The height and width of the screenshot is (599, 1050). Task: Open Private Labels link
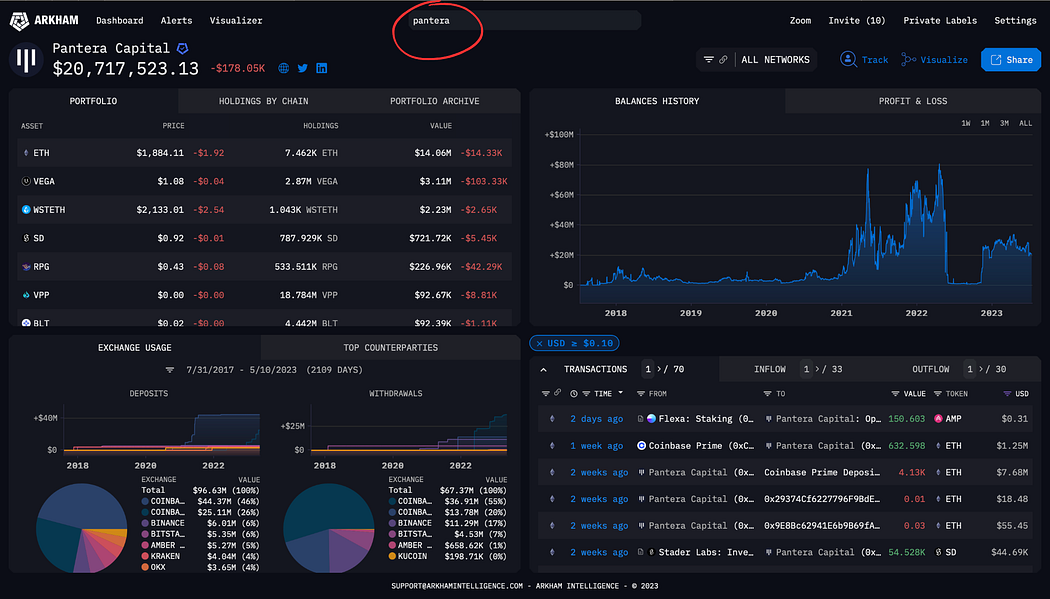[x=940, y=21]
